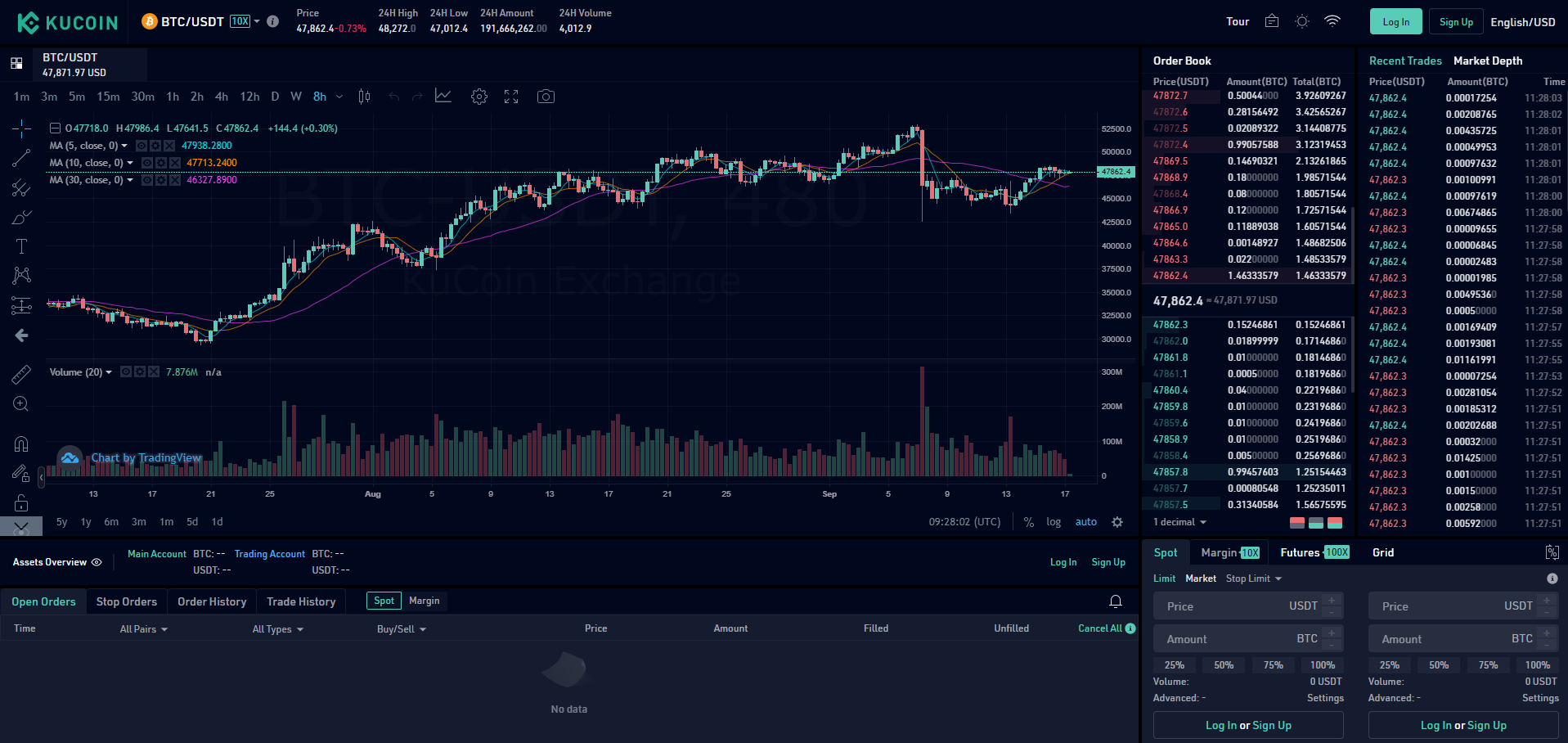This screenshot has width=1568, height=743.
Task: Toggle the magnet mode icon
Action: [x=21, y=444]
